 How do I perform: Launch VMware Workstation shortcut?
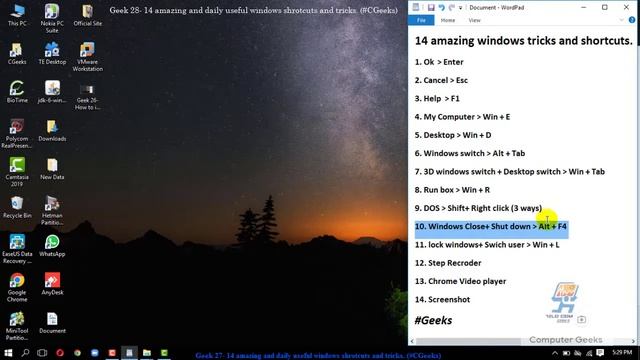tap(87, 57)
